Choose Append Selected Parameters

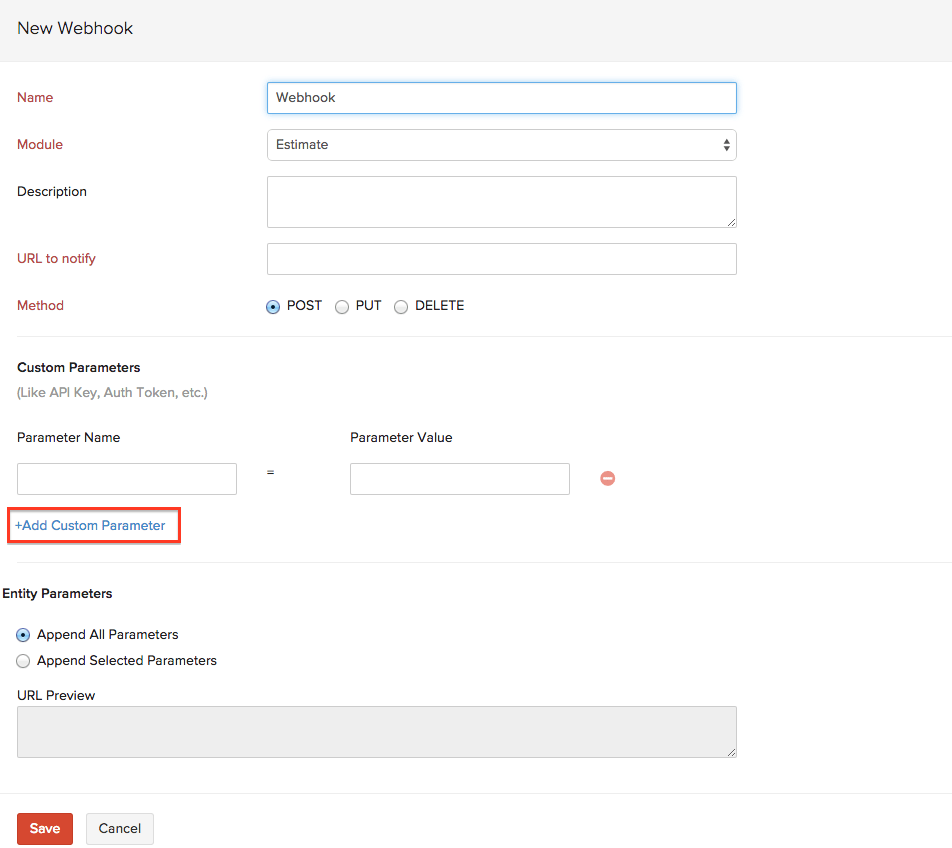22,660
